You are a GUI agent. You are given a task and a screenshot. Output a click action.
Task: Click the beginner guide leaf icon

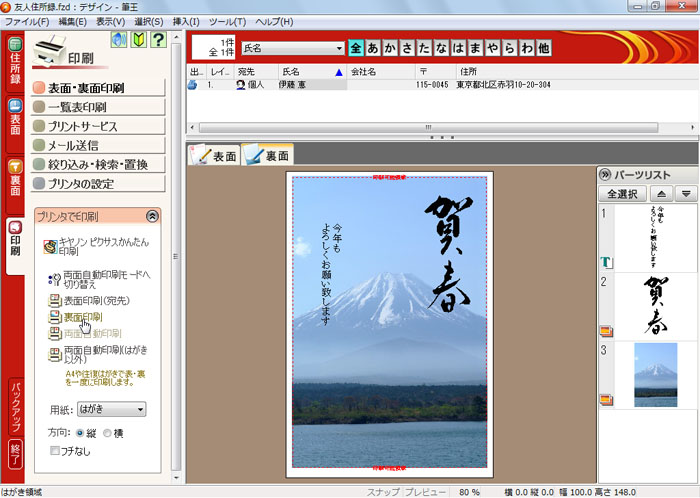pos(139,41)
